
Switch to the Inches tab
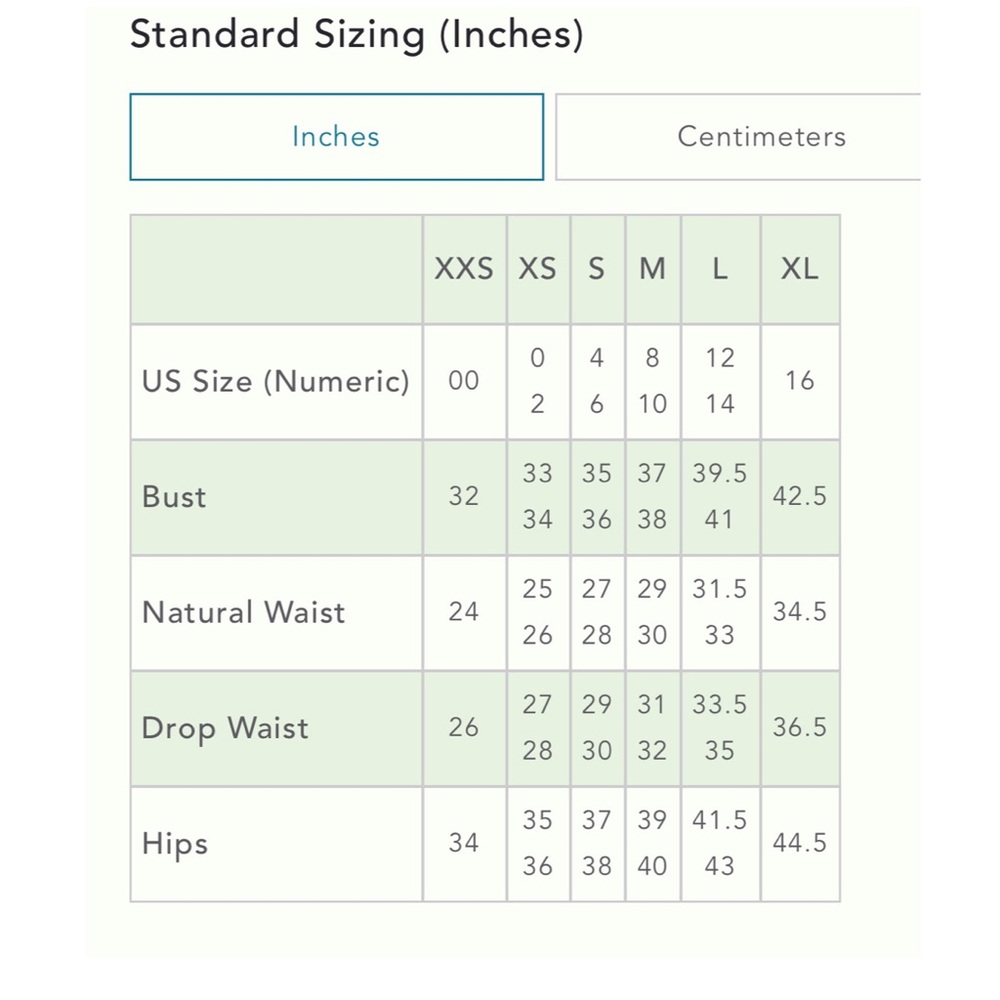(x=336, y=137)
